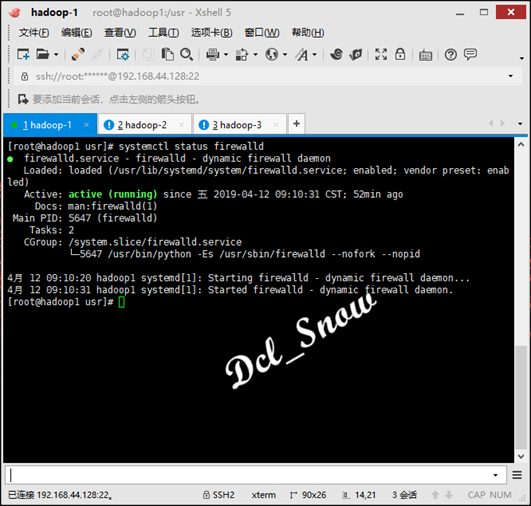Click the 14,21 cursor position indicator
The image size is (531, 506).
(359, 495)
